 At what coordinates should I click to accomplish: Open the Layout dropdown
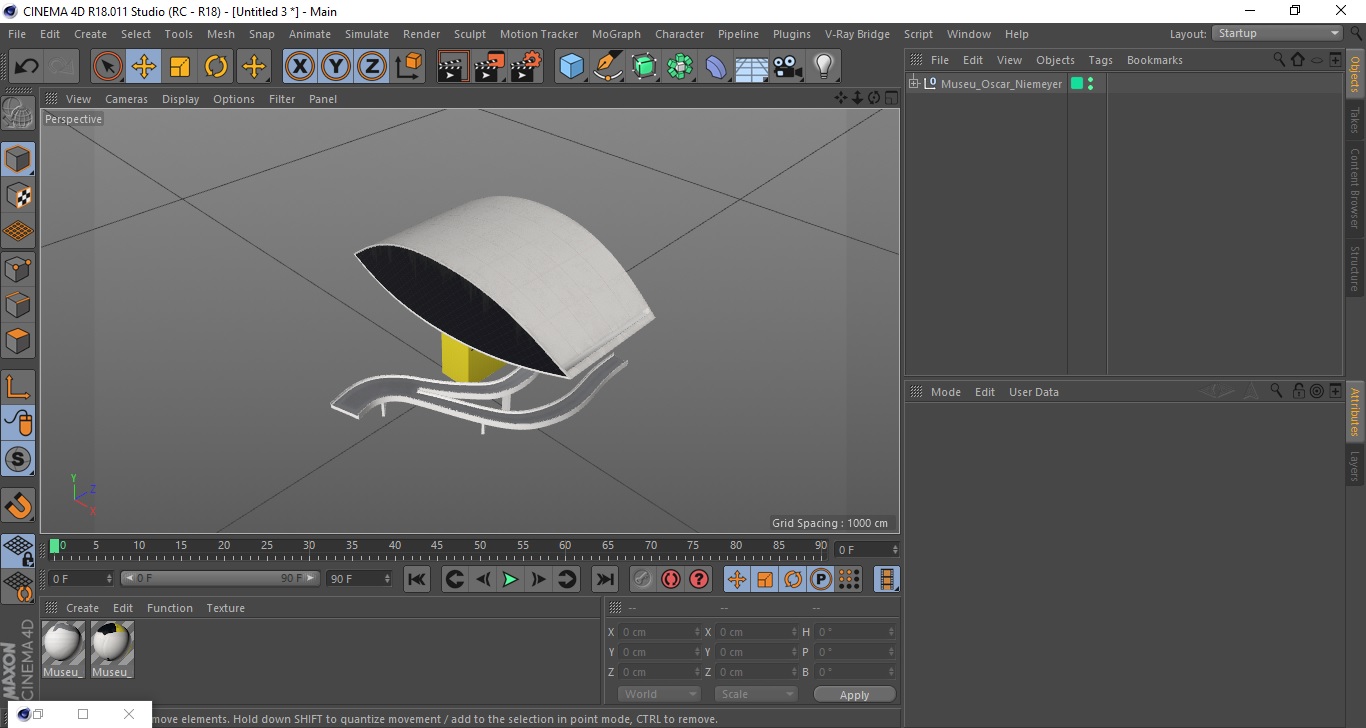1278,33
